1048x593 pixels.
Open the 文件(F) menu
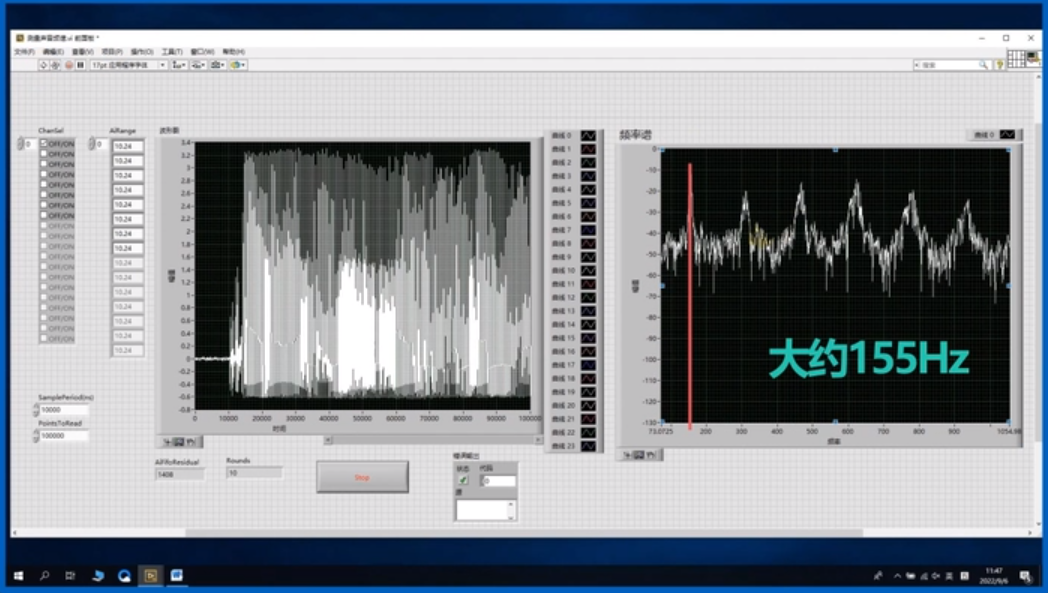(24, 51)
